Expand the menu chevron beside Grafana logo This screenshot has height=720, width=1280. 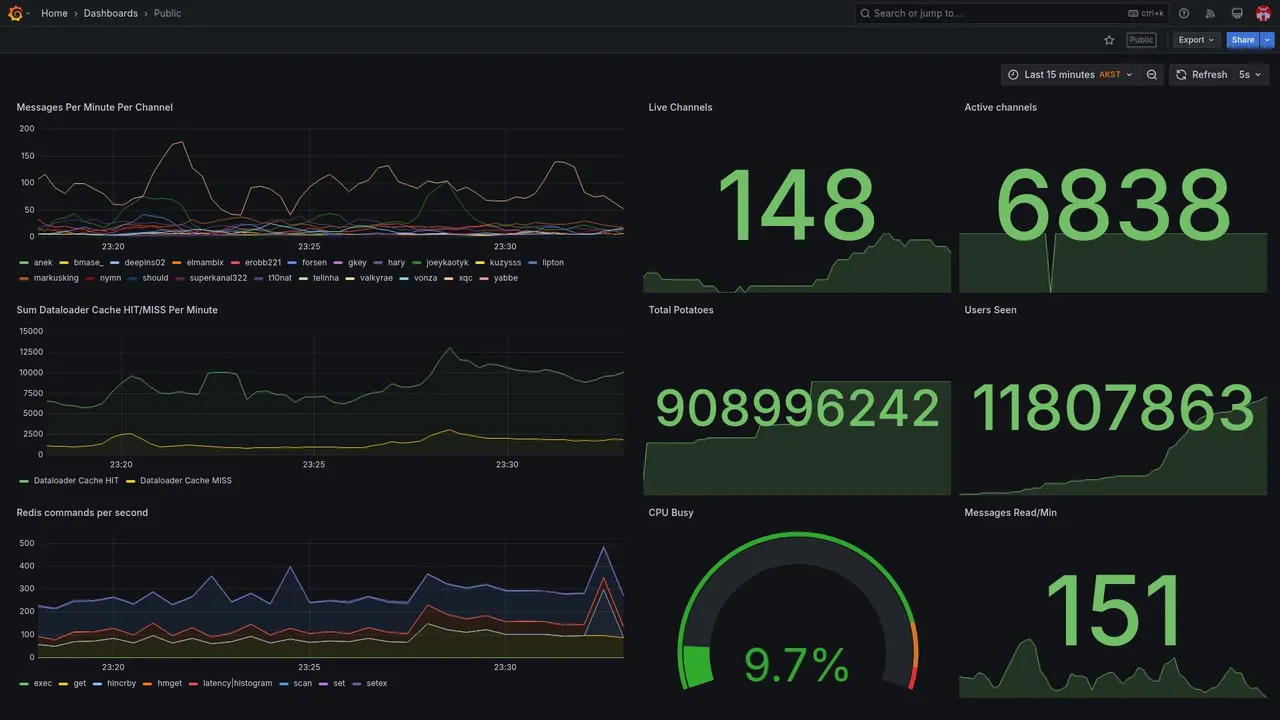(28, 14)
